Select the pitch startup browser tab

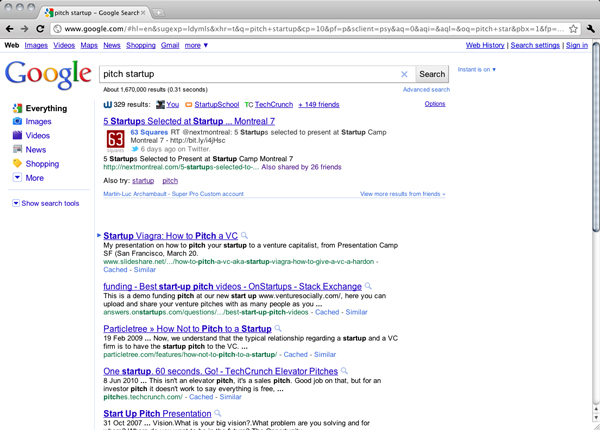95,13
